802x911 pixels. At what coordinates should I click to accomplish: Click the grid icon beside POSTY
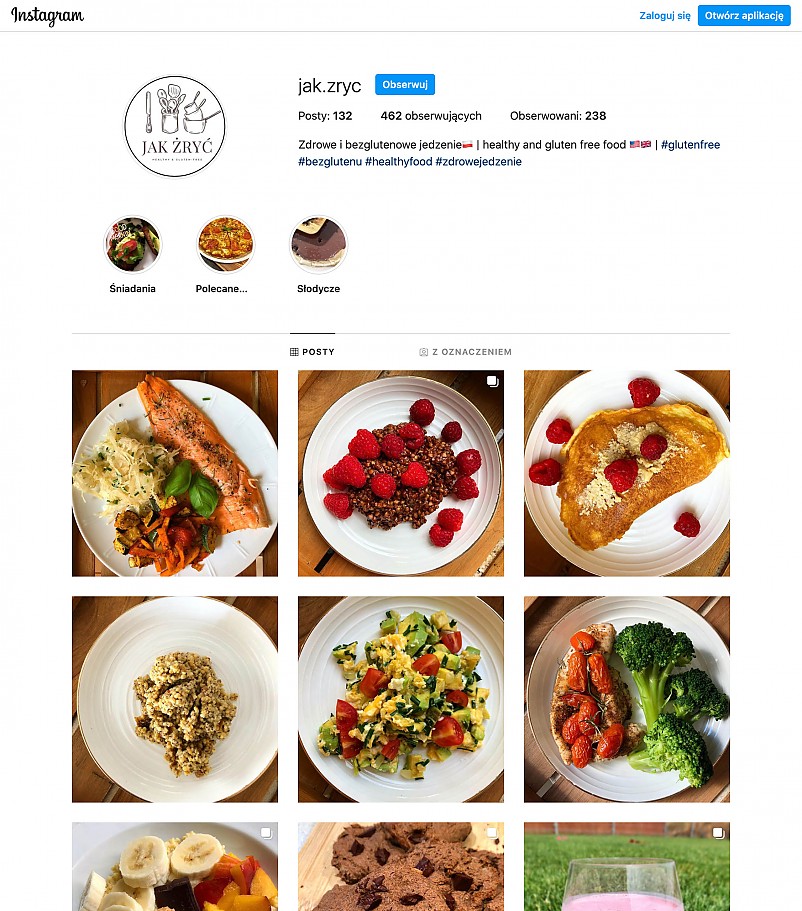pos(294,352)
